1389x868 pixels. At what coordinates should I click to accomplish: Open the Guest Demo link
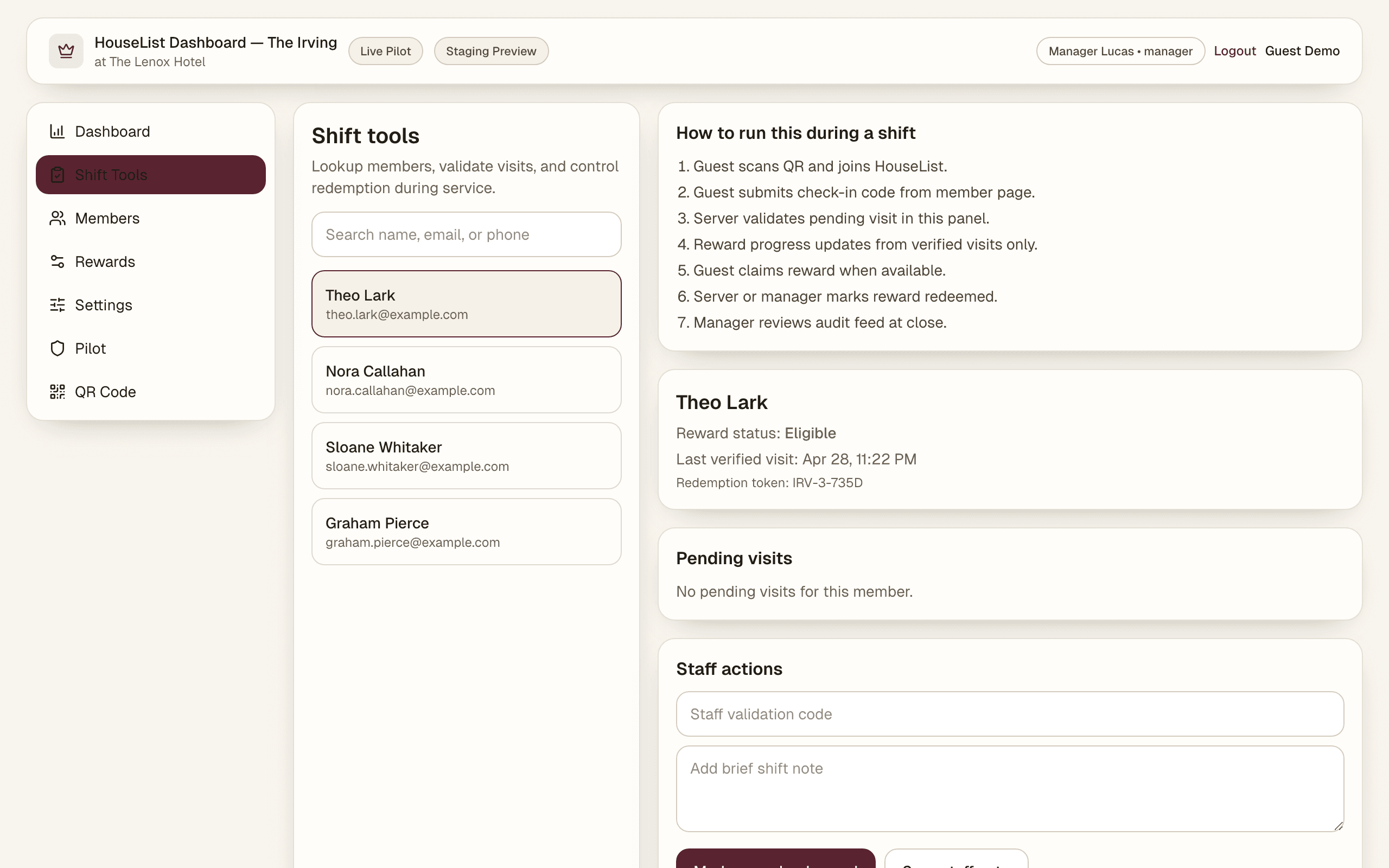(1302, 50)
